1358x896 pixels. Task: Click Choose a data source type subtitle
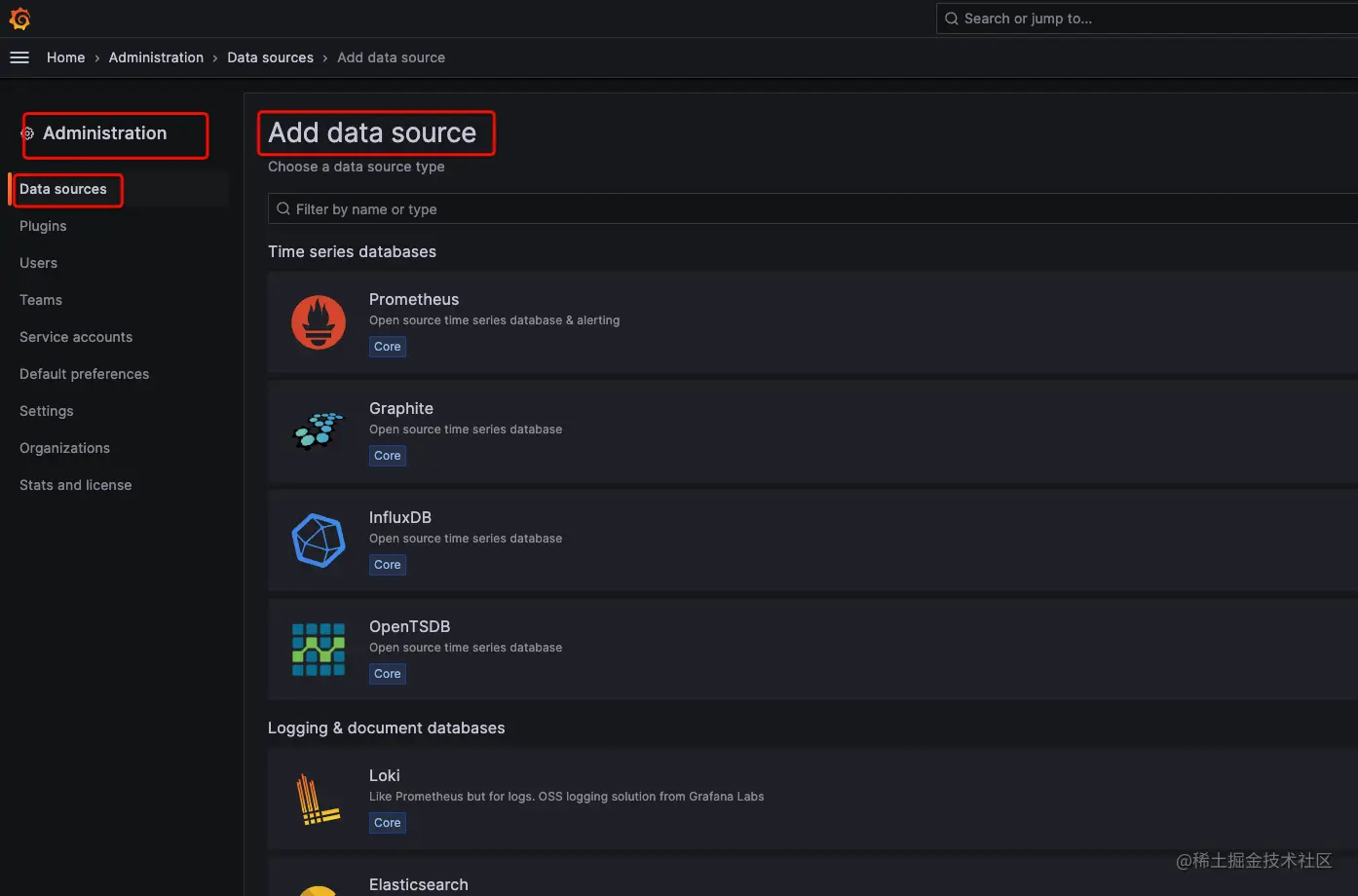pyautogui.click(x=357, y=167)
